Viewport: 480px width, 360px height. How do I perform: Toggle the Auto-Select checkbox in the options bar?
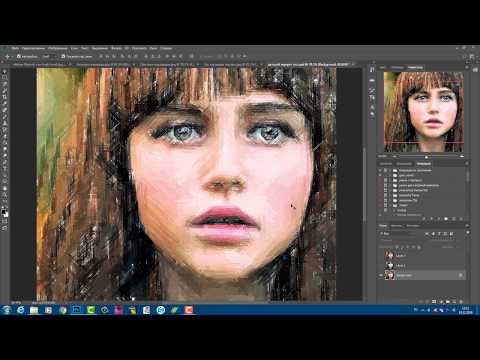[19, 56]
